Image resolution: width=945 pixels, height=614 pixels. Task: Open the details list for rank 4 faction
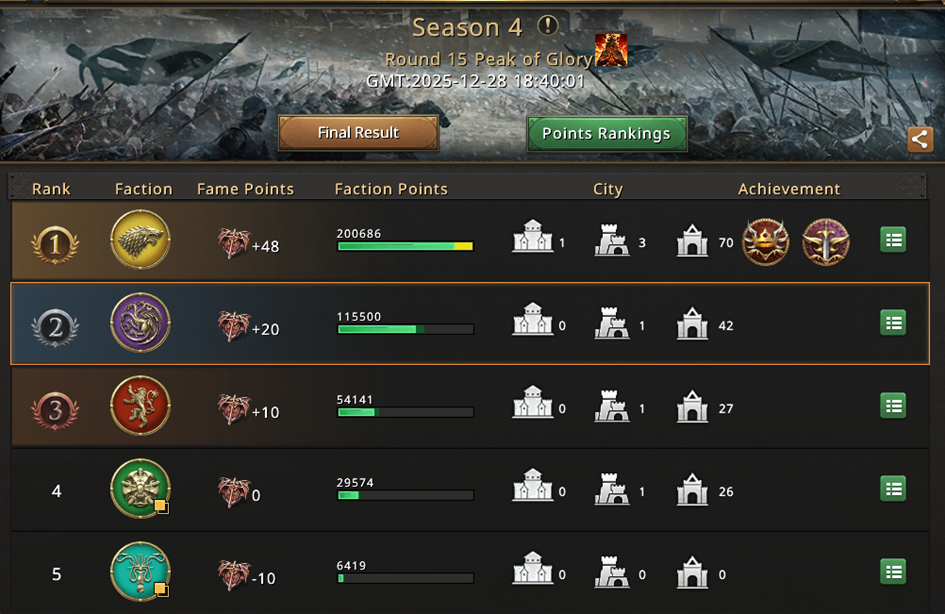pyautogui.click(x=893, y=488)
